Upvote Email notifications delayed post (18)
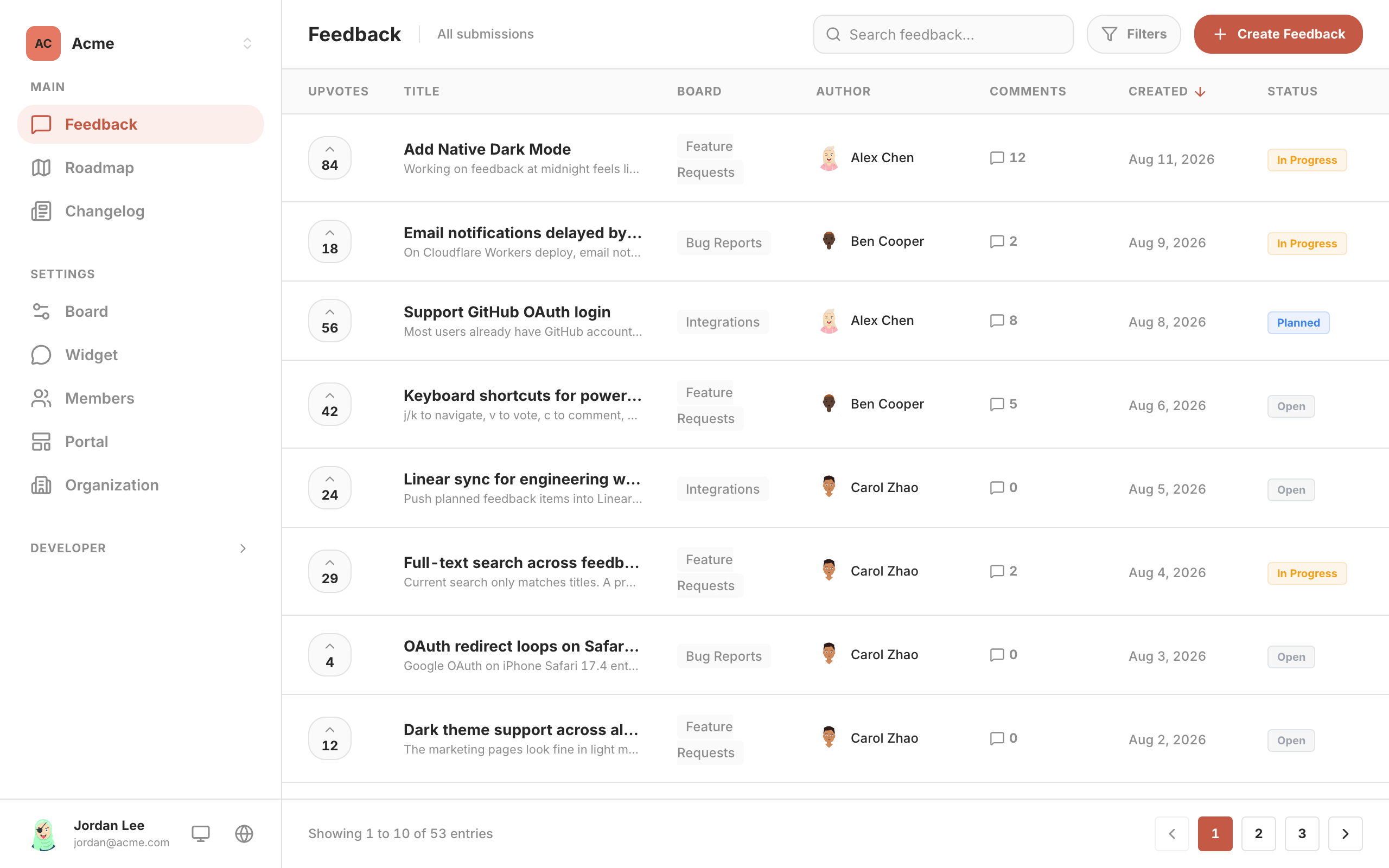 (329, 242)
